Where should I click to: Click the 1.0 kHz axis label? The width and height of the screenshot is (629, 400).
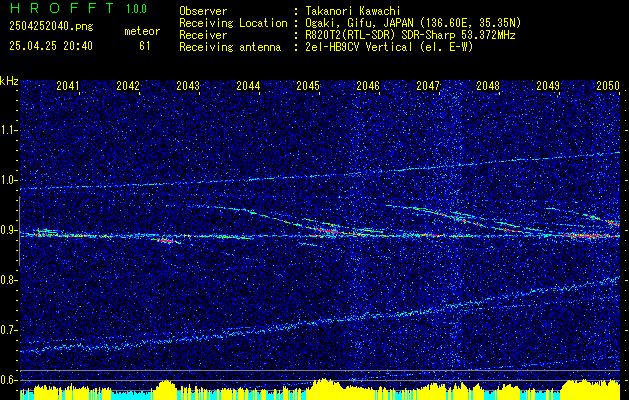9,180
